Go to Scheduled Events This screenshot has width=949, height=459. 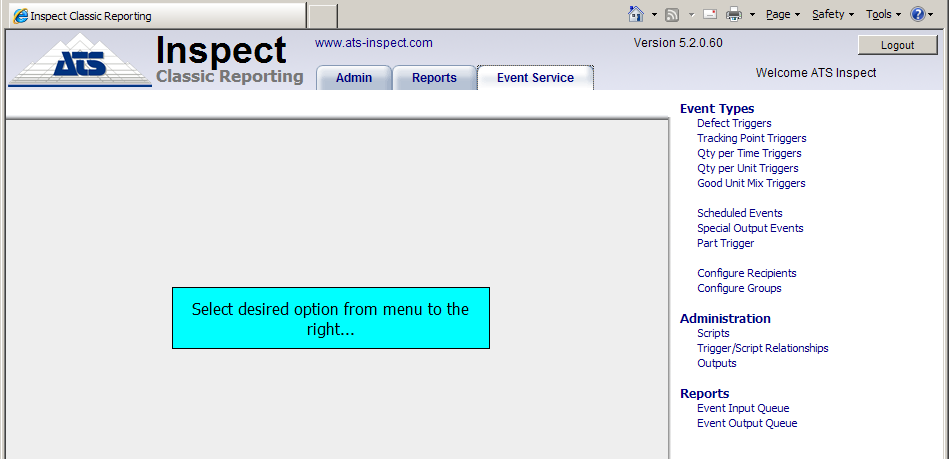point(740,213)
